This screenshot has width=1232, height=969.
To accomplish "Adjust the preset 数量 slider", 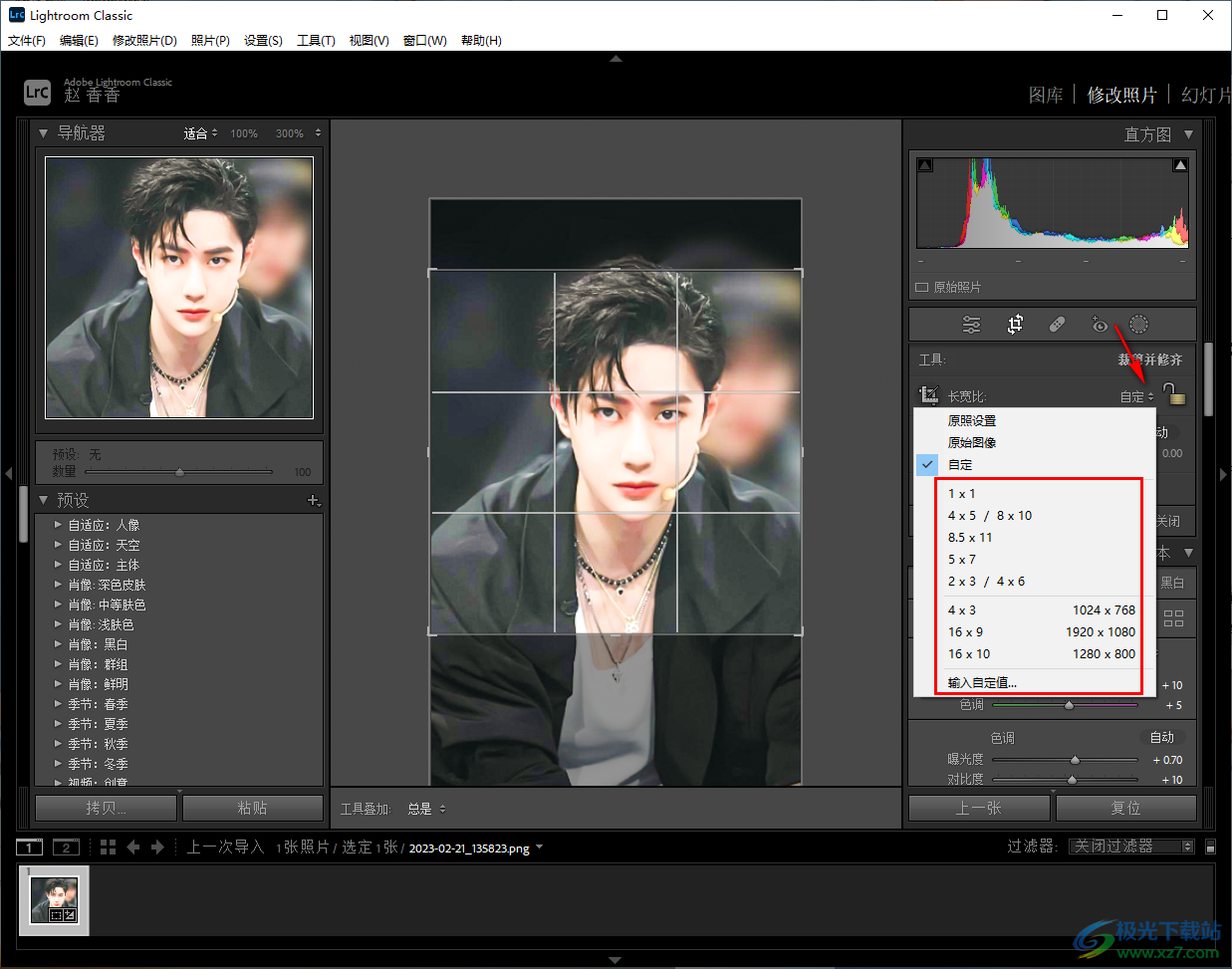I will [x=179, y=472].
